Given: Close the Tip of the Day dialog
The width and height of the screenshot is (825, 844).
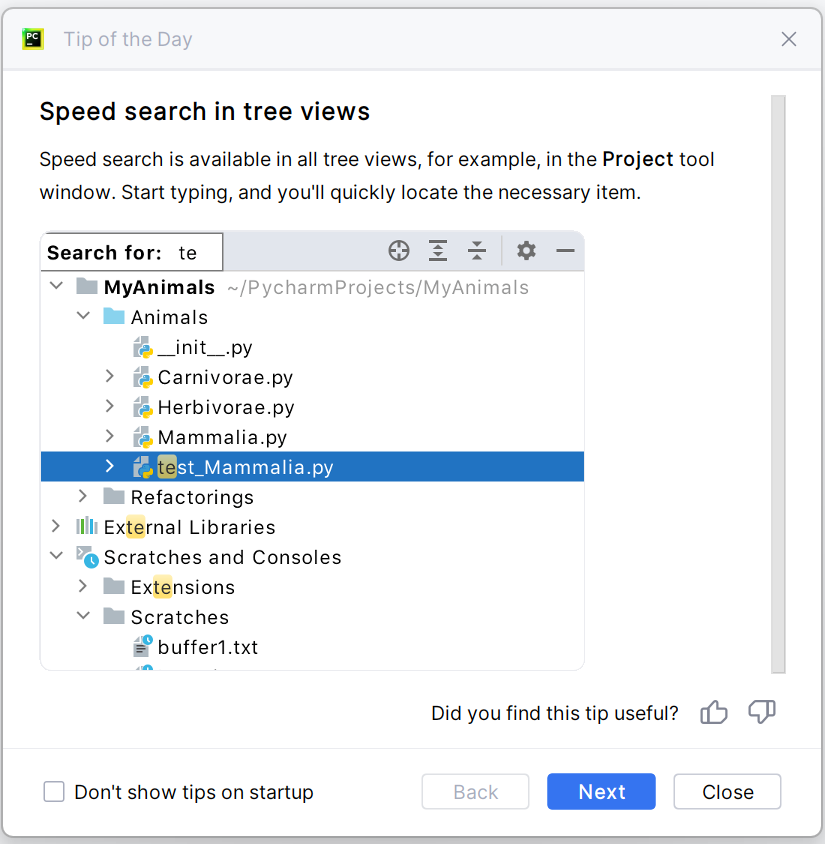Looking at the screenshot, I should [727, 792].
